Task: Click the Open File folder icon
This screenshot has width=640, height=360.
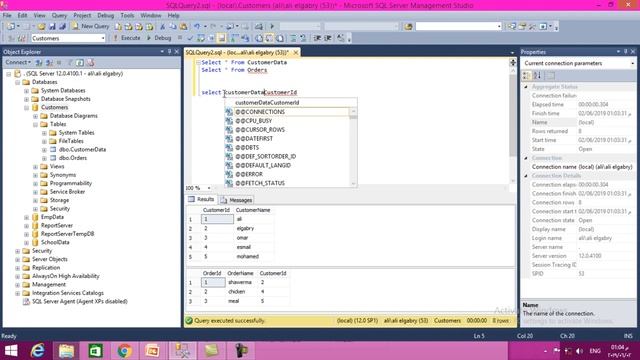Action: coord(42,27)
